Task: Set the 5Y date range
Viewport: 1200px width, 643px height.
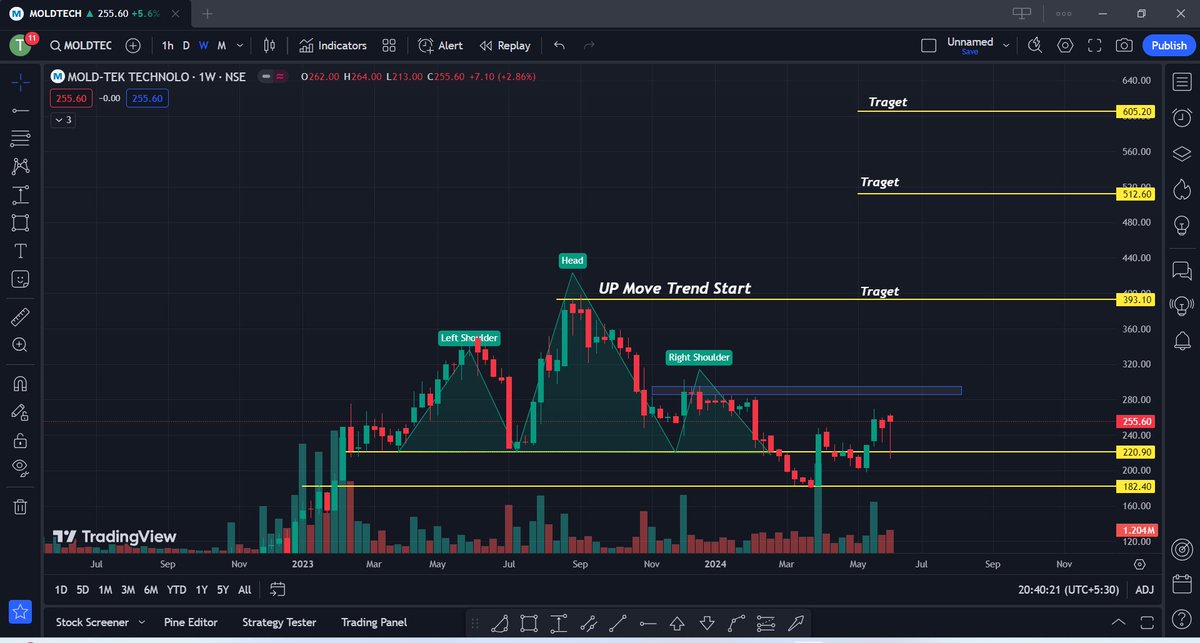Action: pos(223,590)
